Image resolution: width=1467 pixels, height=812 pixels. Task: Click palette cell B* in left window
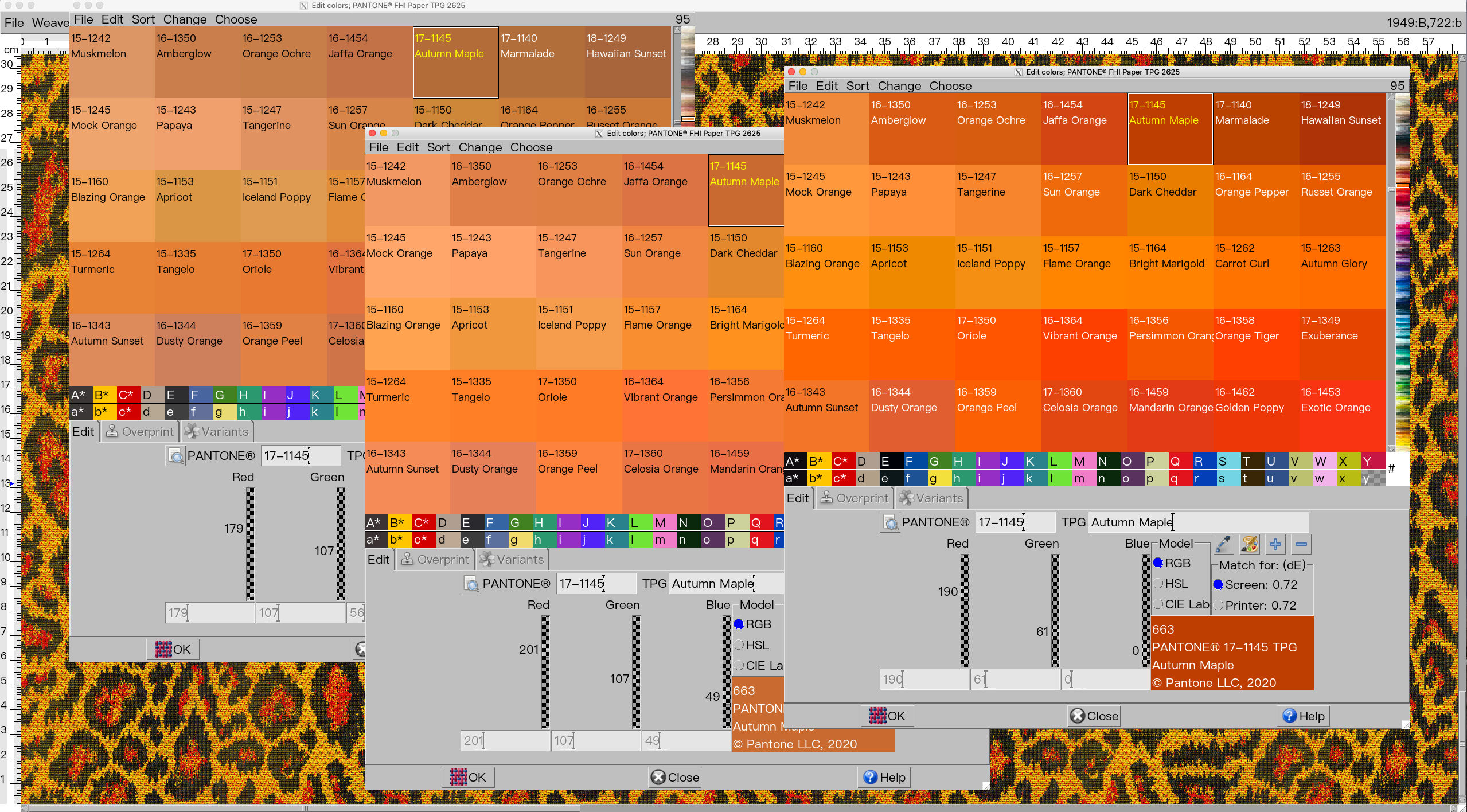pos(104,395)
